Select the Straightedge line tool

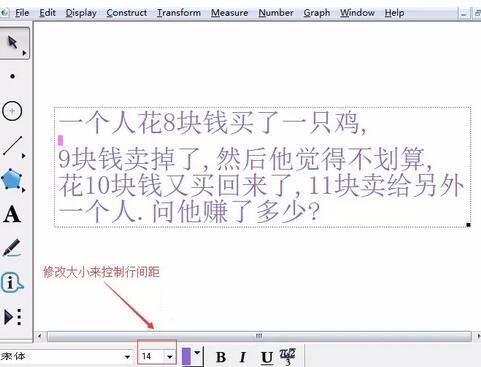point(12,145)
